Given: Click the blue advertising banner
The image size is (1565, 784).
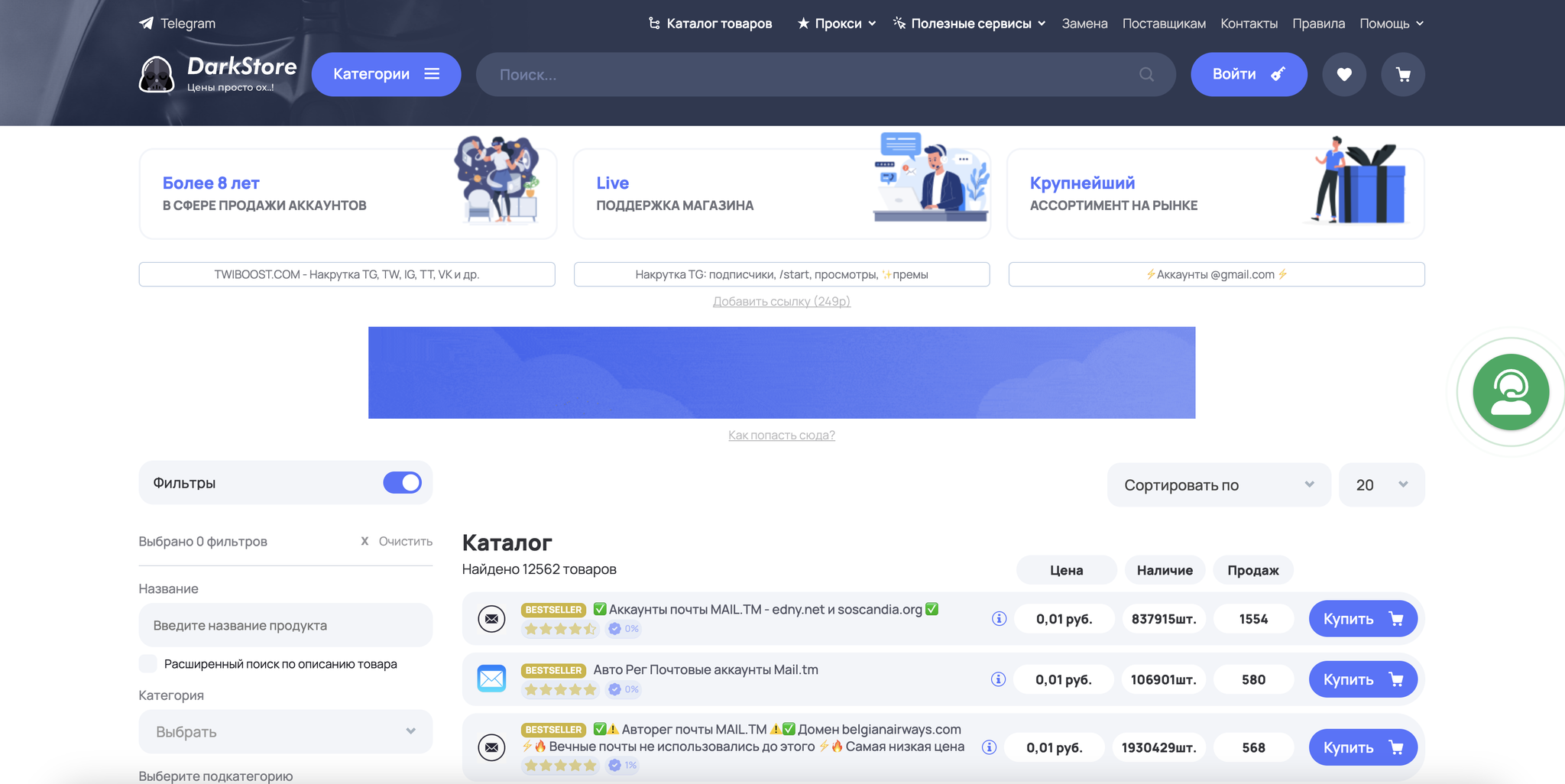Looking at the screenshot, I should click(782, 373).
